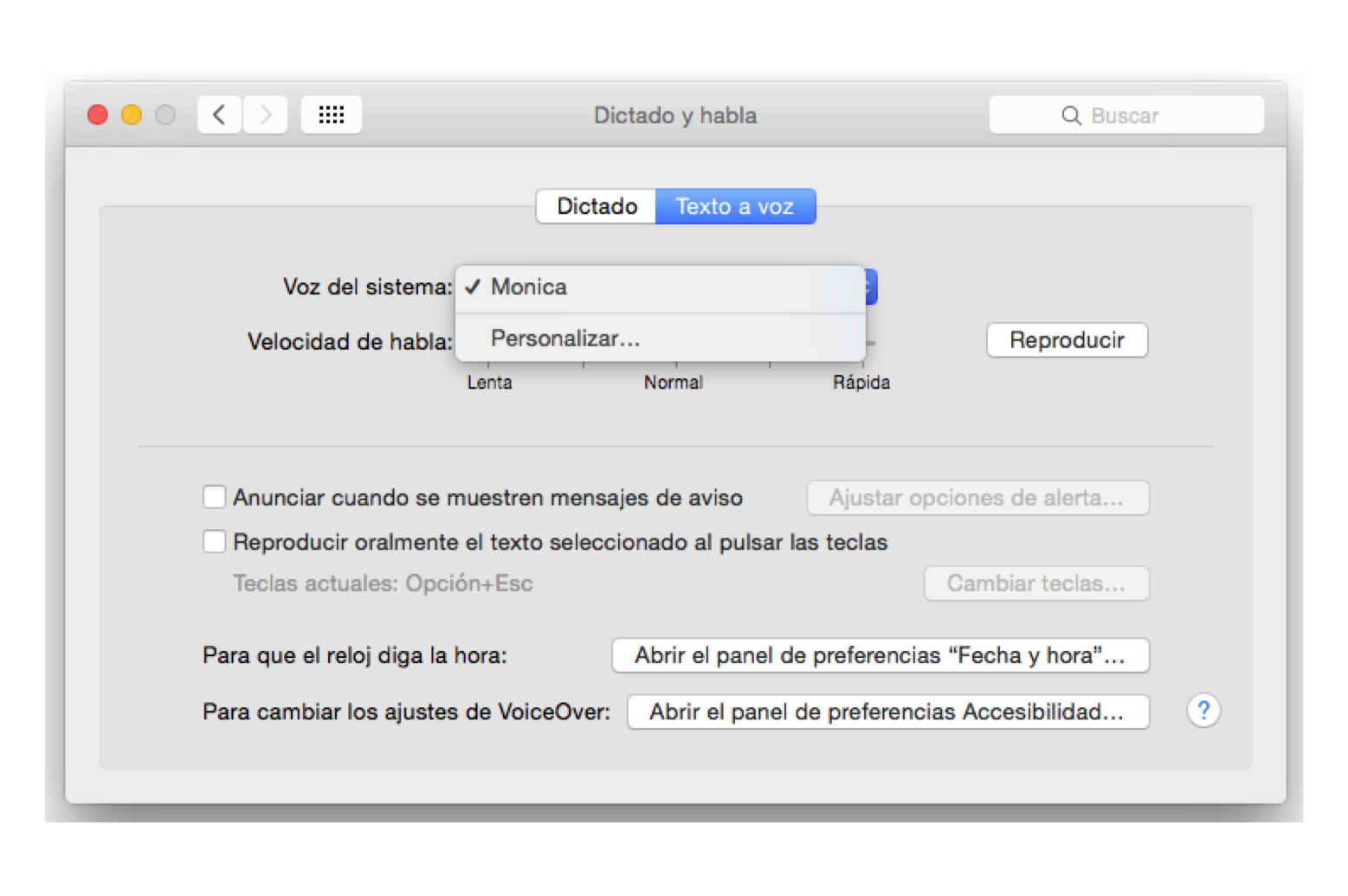Click the search magnifier icon
The image size is (1348, 896).
pos(1071,116)
